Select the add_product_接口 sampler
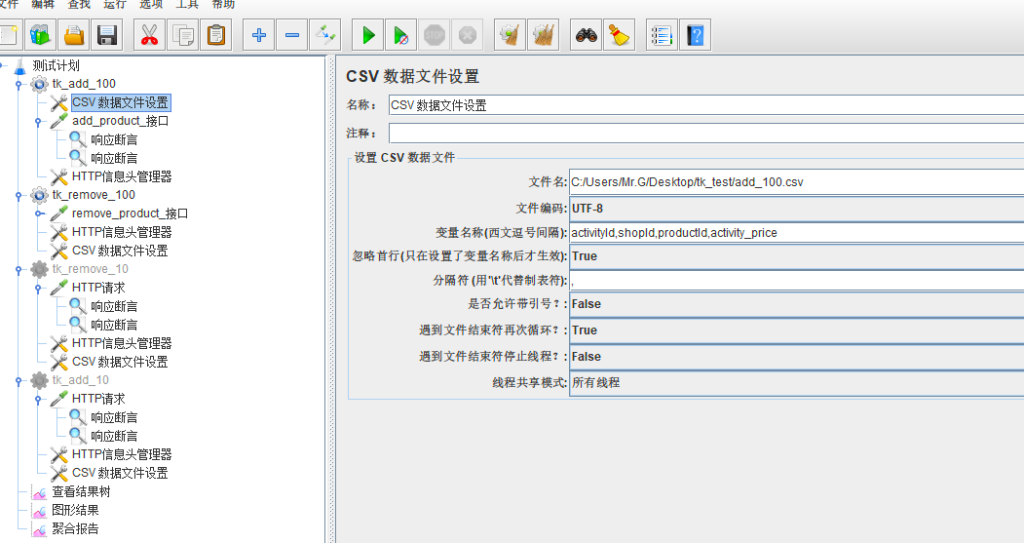The height and width of the screenshot is (543, 1024). pos(120,121)
